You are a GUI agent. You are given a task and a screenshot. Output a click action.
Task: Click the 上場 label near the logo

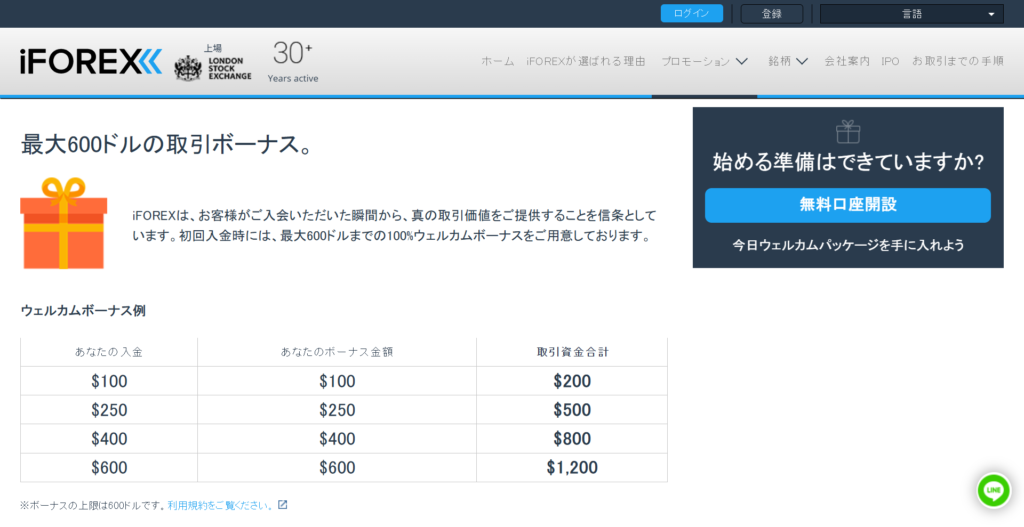point(213,48)
